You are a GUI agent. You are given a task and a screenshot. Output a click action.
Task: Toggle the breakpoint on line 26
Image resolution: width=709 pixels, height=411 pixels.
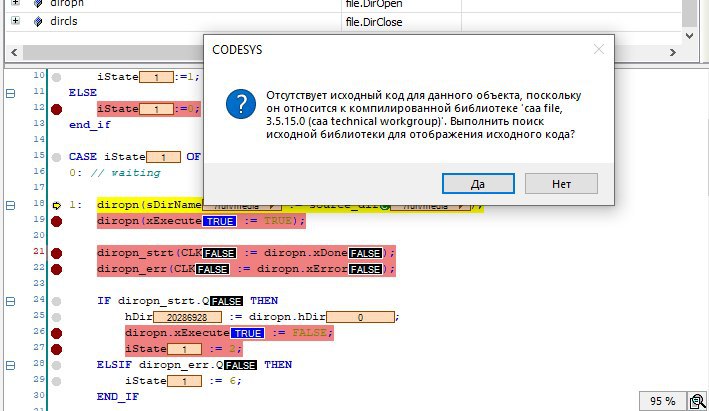point(57,333)
